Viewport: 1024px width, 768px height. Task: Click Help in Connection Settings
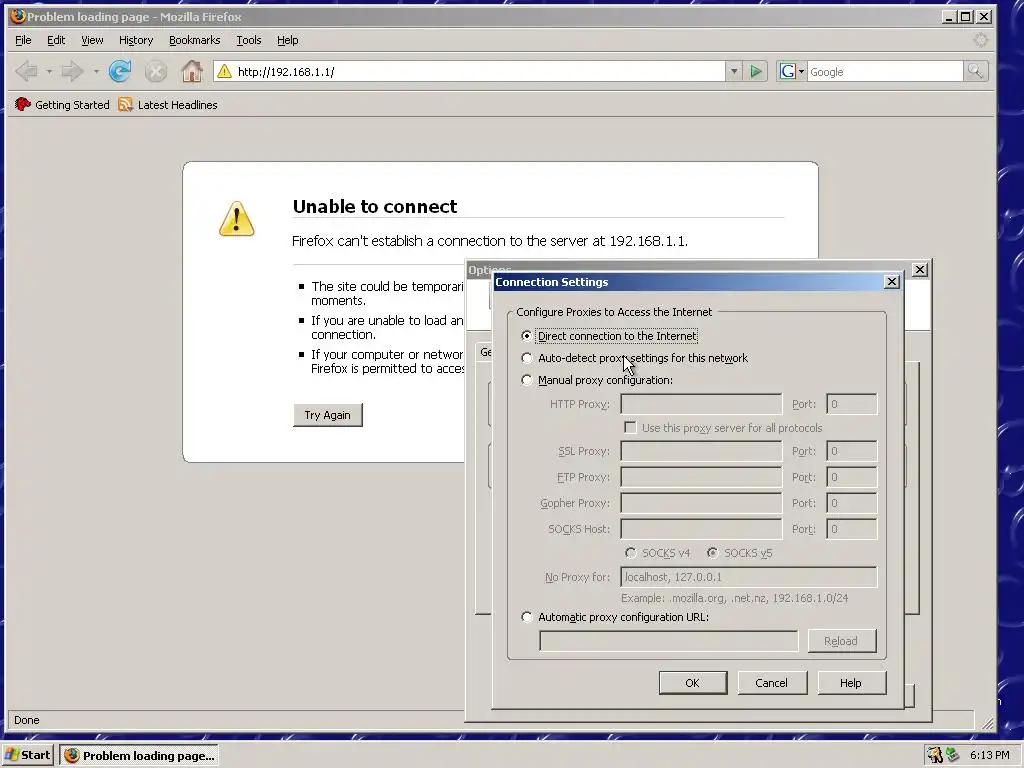[851, 682]
